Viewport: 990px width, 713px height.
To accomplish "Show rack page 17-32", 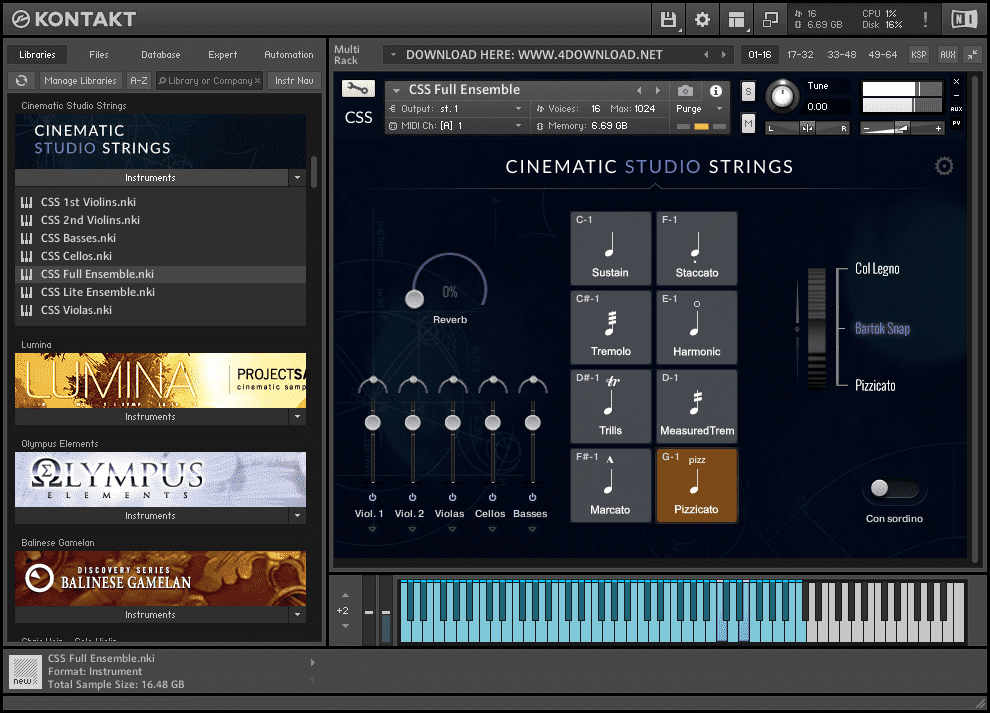I will click(800, 55).
